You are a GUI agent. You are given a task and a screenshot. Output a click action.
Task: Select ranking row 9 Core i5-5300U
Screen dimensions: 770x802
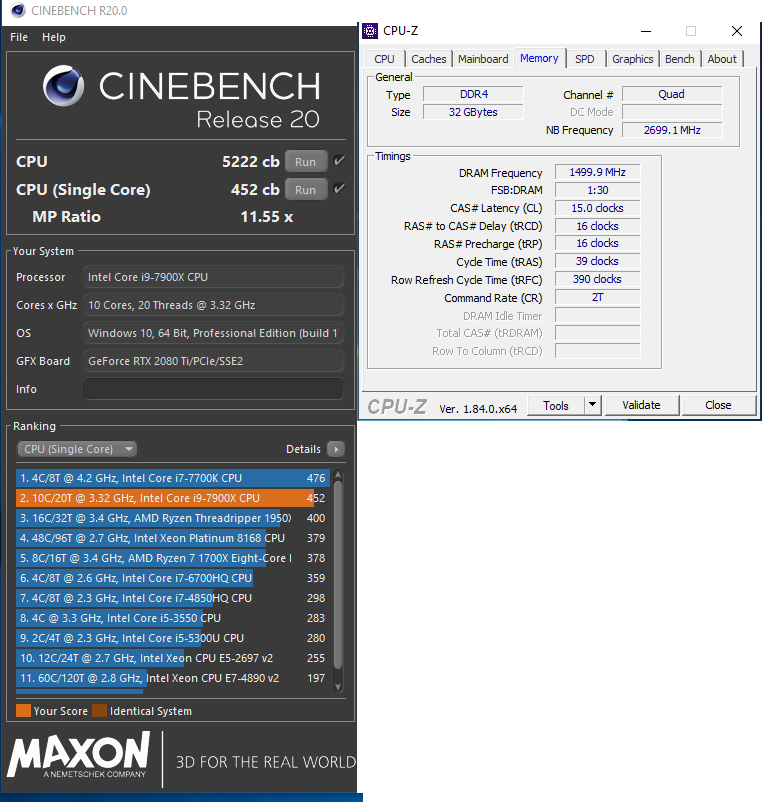coord(173,638)
